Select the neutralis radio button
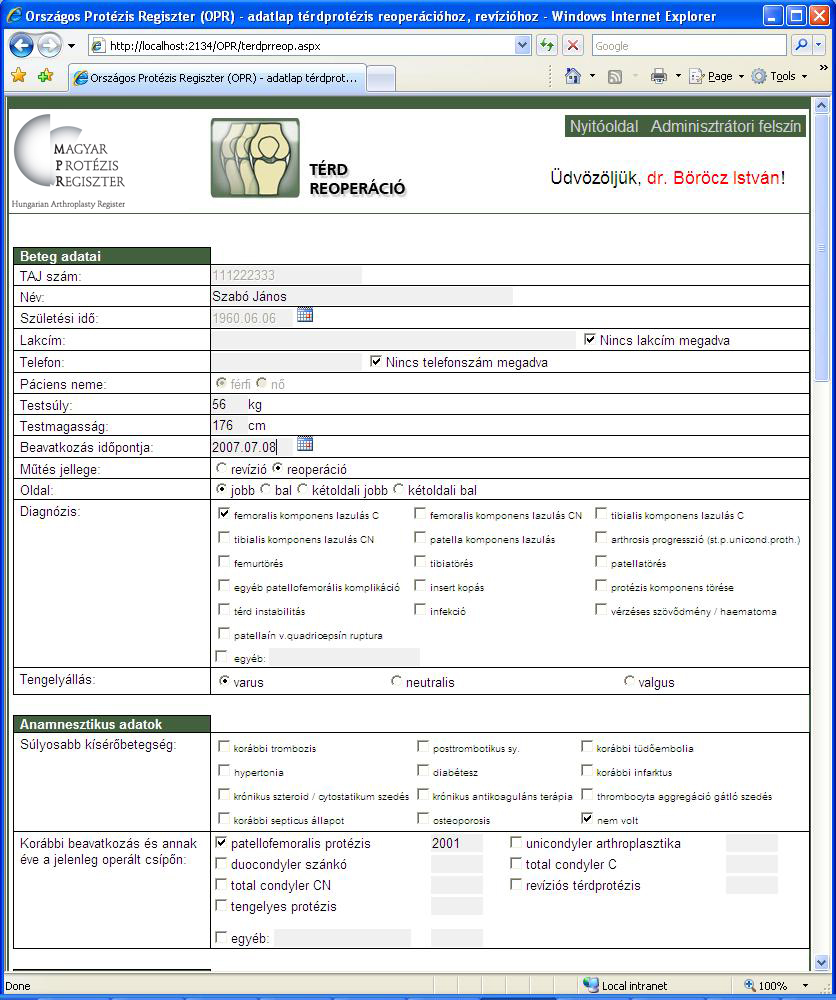Image resolution: width=836 pixels, height=1000 pixels. pyautogui.click(x=397, y=681)
